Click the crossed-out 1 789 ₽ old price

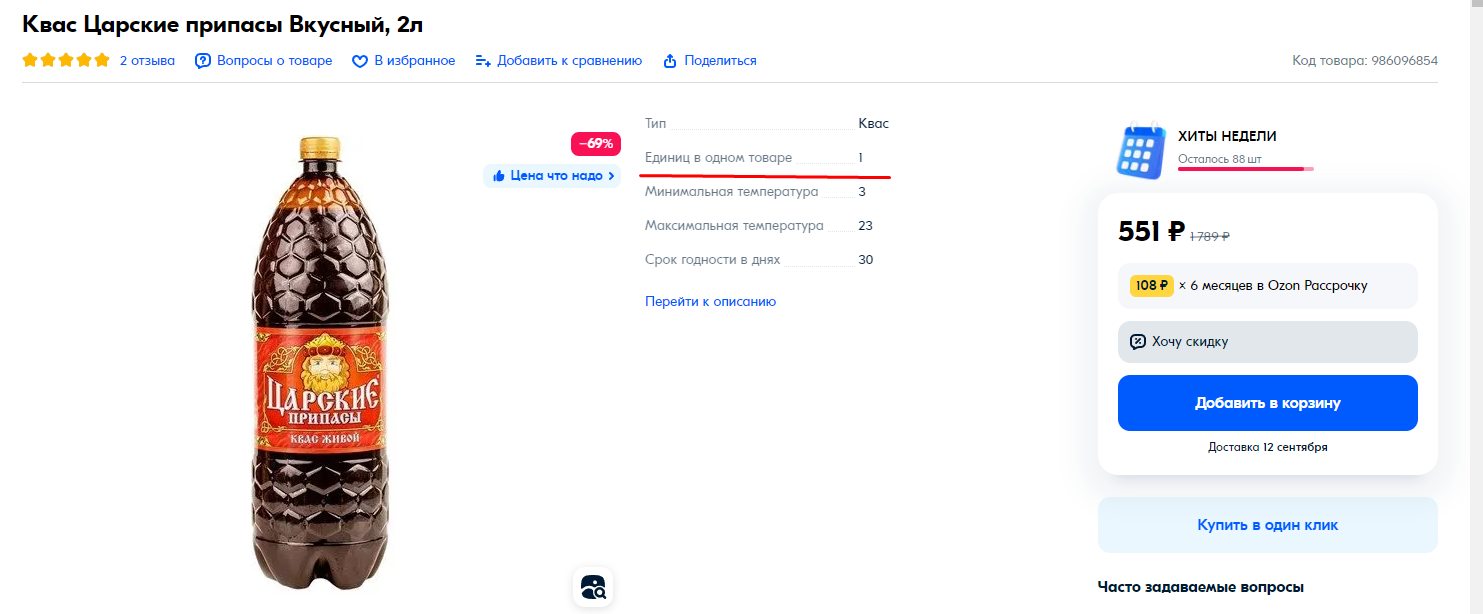(x=1210, y=237)
